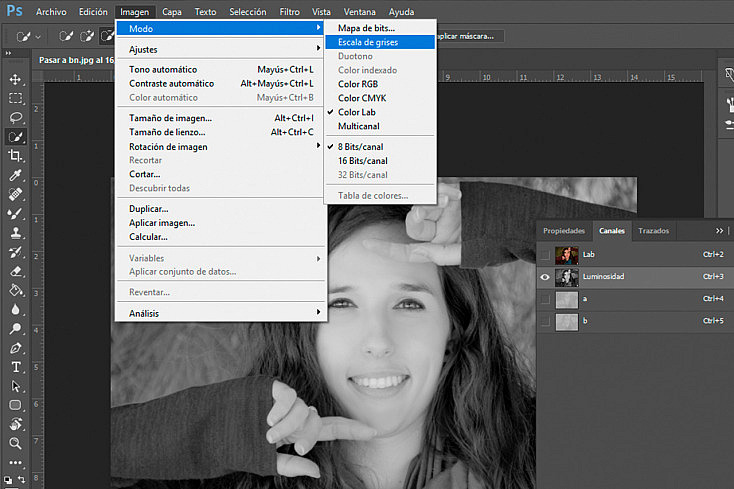Expand the panel group double-arrow
This screenshot has height=489, width=734.
(x=719, y=231)
